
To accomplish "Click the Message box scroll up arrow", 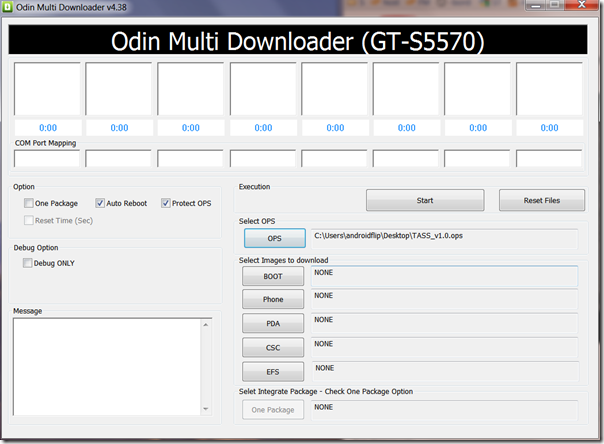I will (206, 325).
